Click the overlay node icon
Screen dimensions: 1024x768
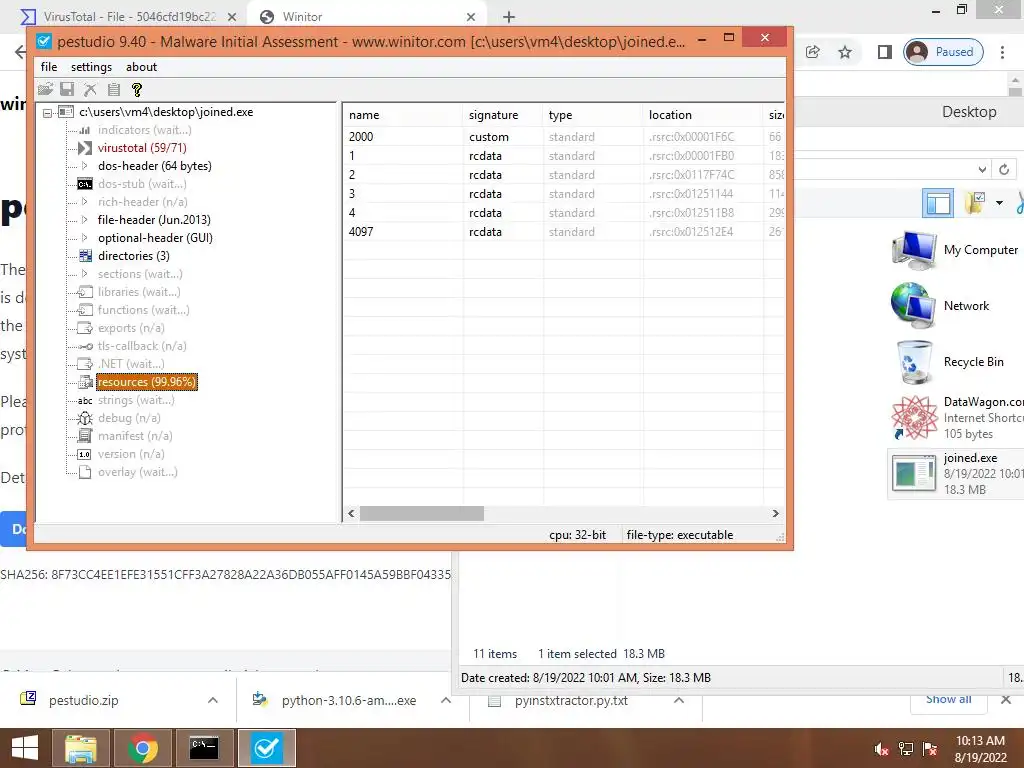(85, 472)
